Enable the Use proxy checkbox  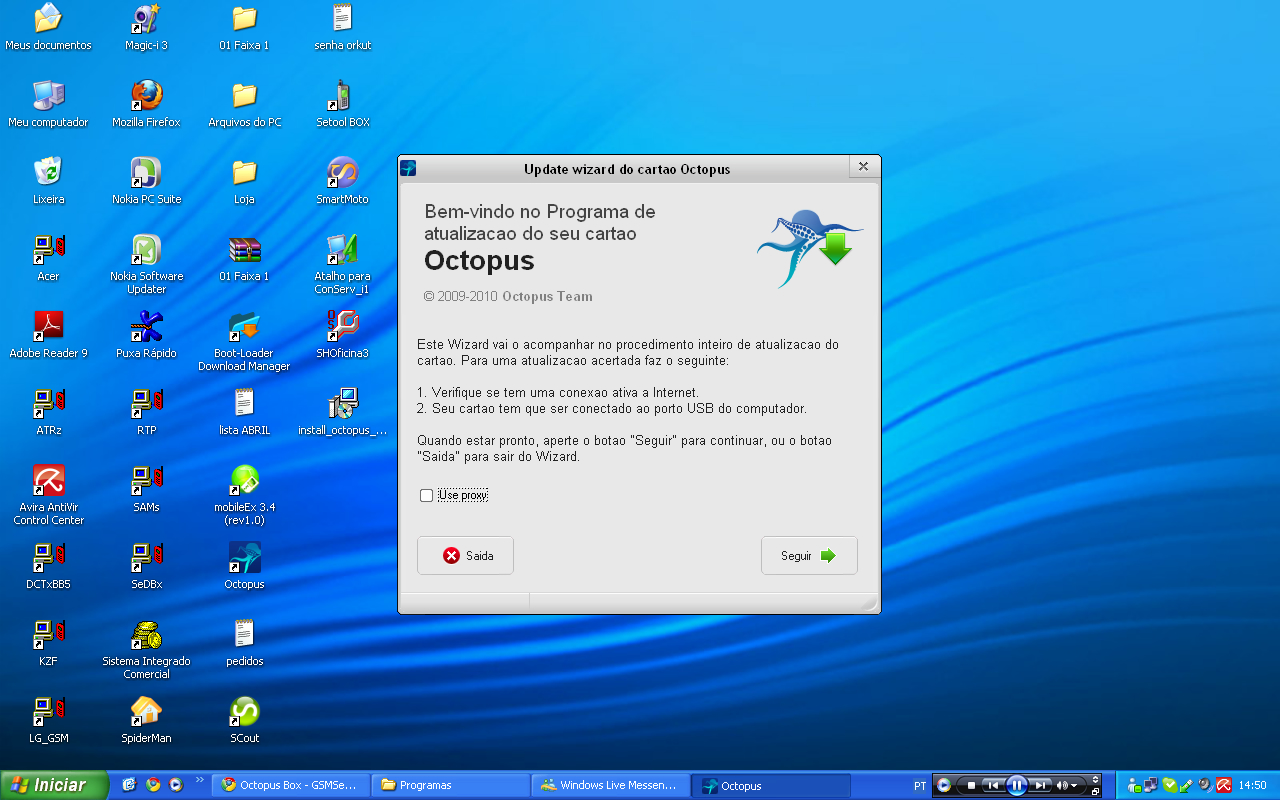[x=427, y=495]
